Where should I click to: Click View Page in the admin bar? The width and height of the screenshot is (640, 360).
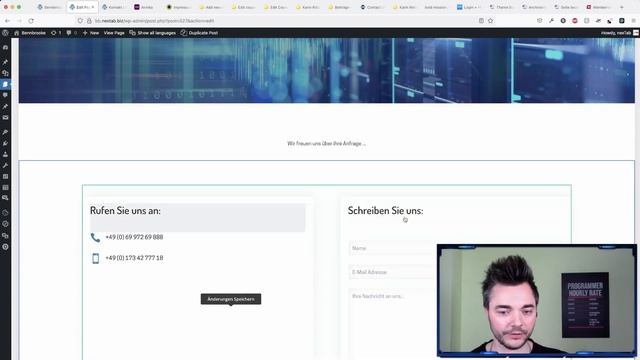[114, 33]
